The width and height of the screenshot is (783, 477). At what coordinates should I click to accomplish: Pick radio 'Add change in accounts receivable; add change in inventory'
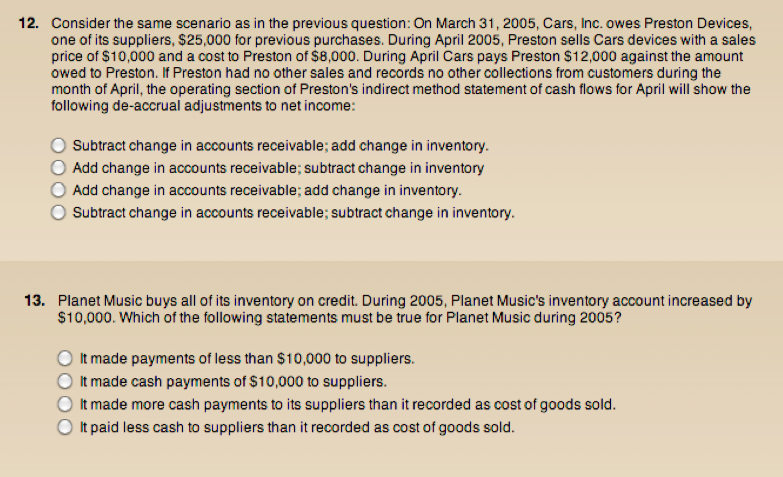(58, 190)
